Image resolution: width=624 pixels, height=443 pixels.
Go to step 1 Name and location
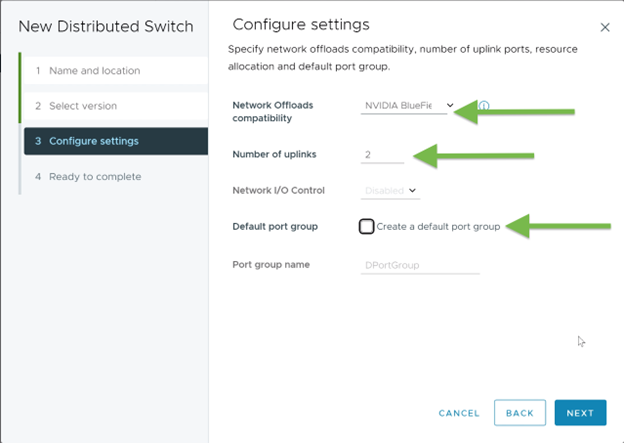pos(95,71)
